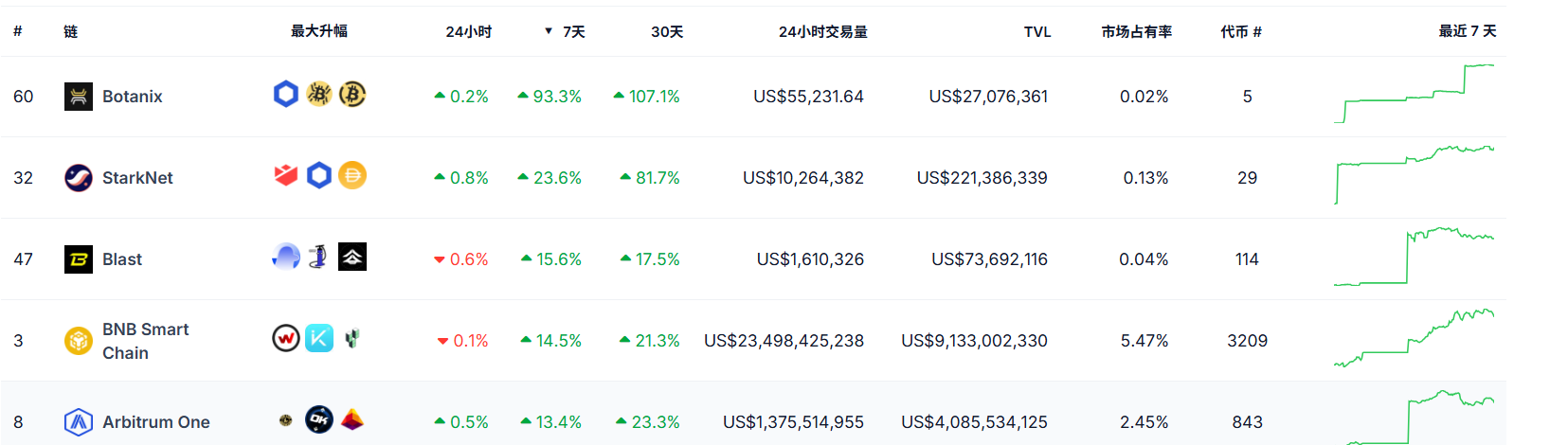Image resolution: width=1568 pixels, height=445 pixels.
Task: Click the black OK token icon in Arbitrum row
Action: click(x=319, y=419)
